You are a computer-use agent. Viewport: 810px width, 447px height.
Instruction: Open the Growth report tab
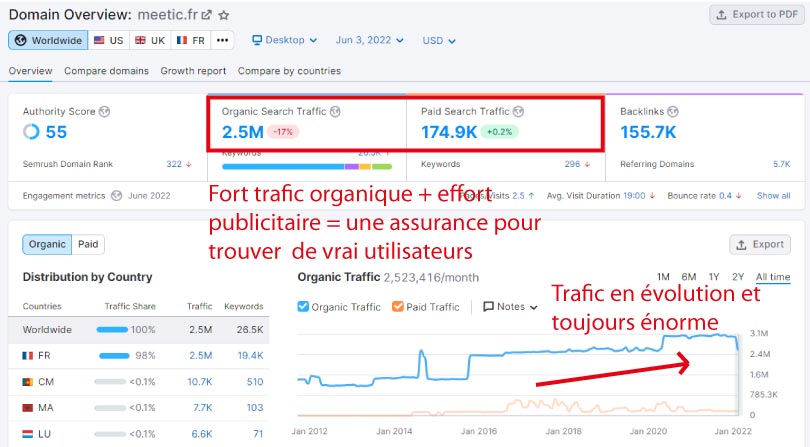click(x=193, y=71)
